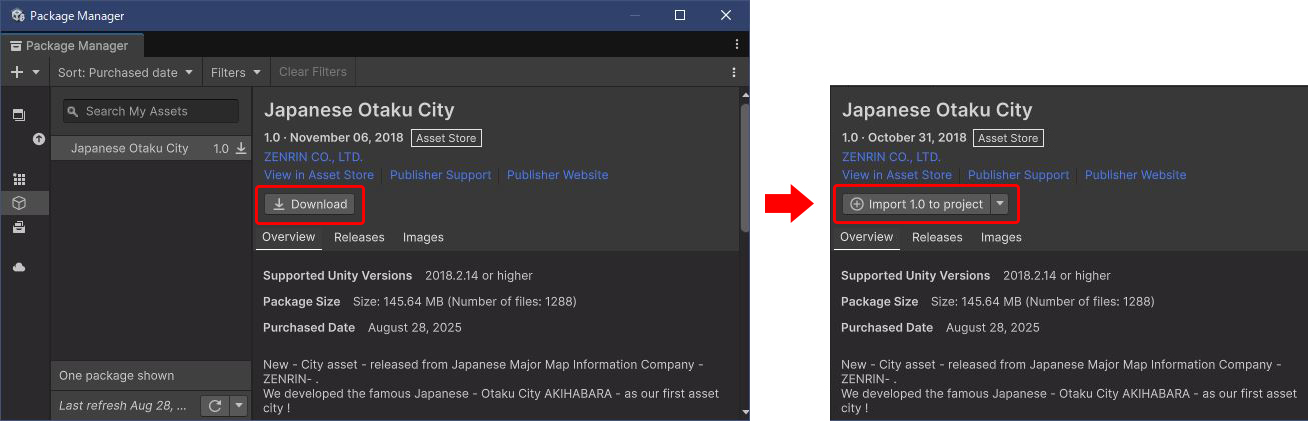Select Releases tab under the Download button
1308x421 pixels.
click(x=359, y=237)
